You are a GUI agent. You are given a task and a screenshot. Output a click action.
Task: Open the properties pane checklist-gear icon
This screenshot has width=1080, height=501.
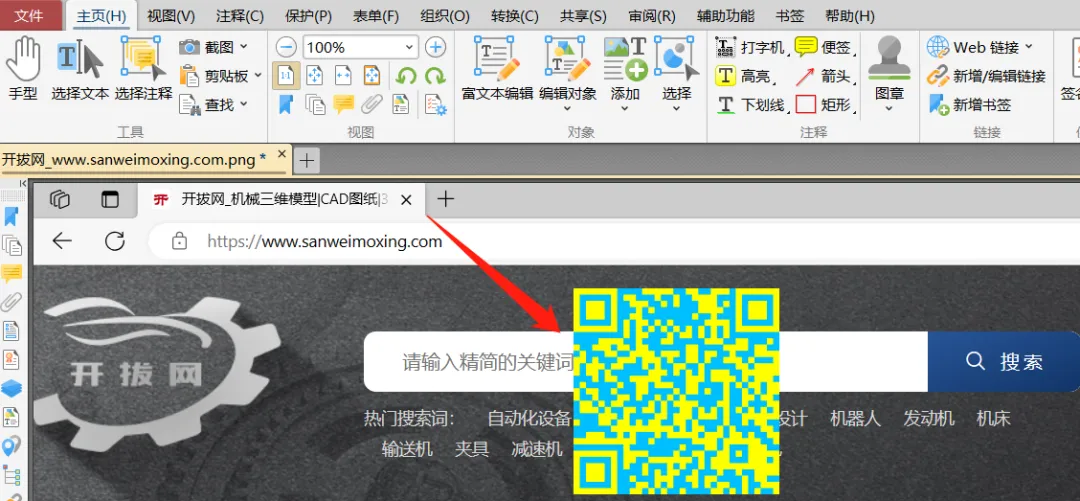pyautogui.click(x=435, y=105)
